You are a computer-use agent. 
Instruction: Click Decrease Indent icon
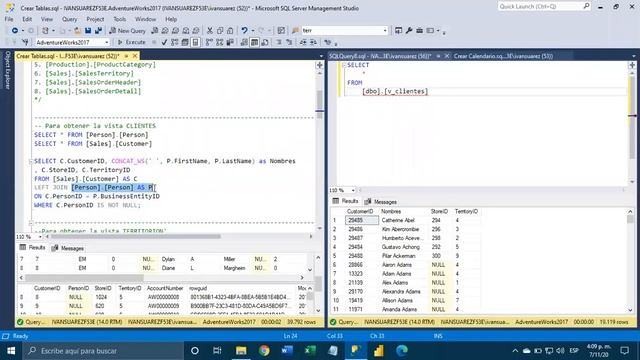tap(303, 42)
